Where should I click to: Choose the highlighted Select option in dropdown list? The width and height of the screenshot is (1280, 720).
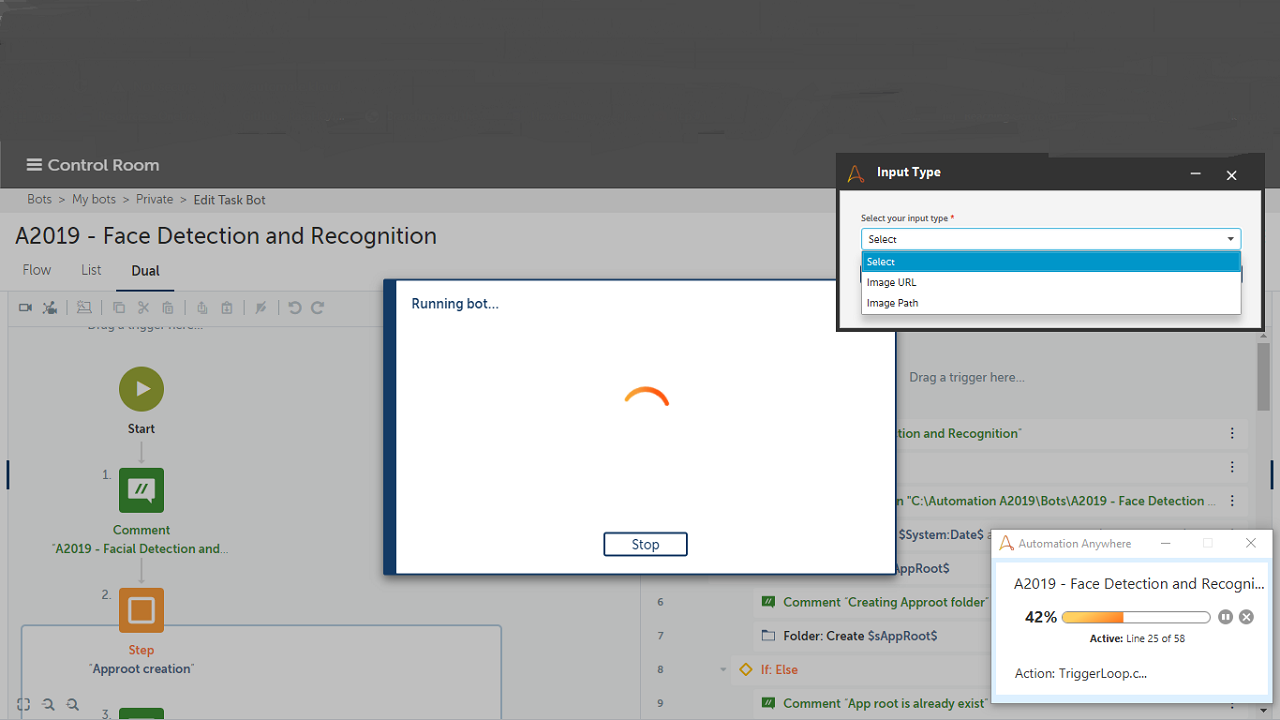pyautogui.click(x=1051, y=262)
